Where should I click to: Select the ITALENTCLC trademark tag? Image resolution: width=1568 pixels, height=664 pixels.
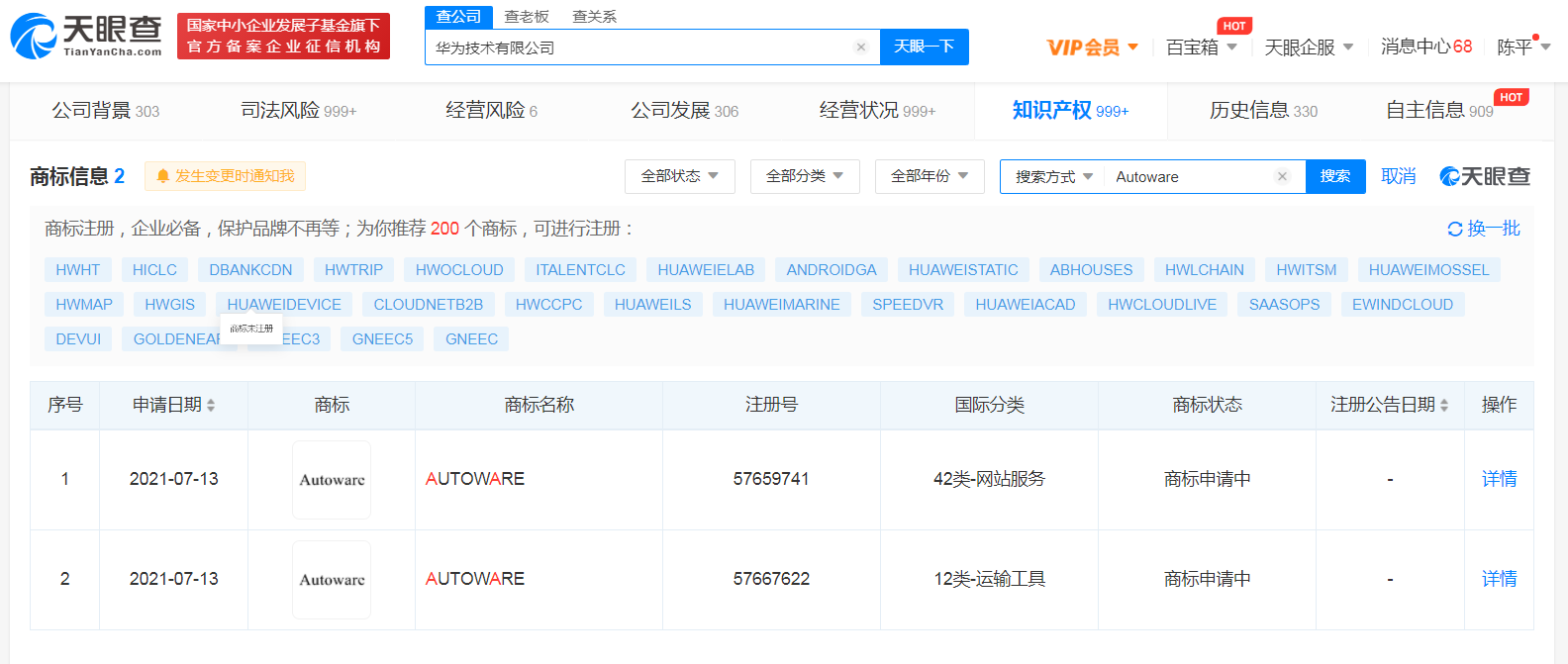(x=581, y=270)
